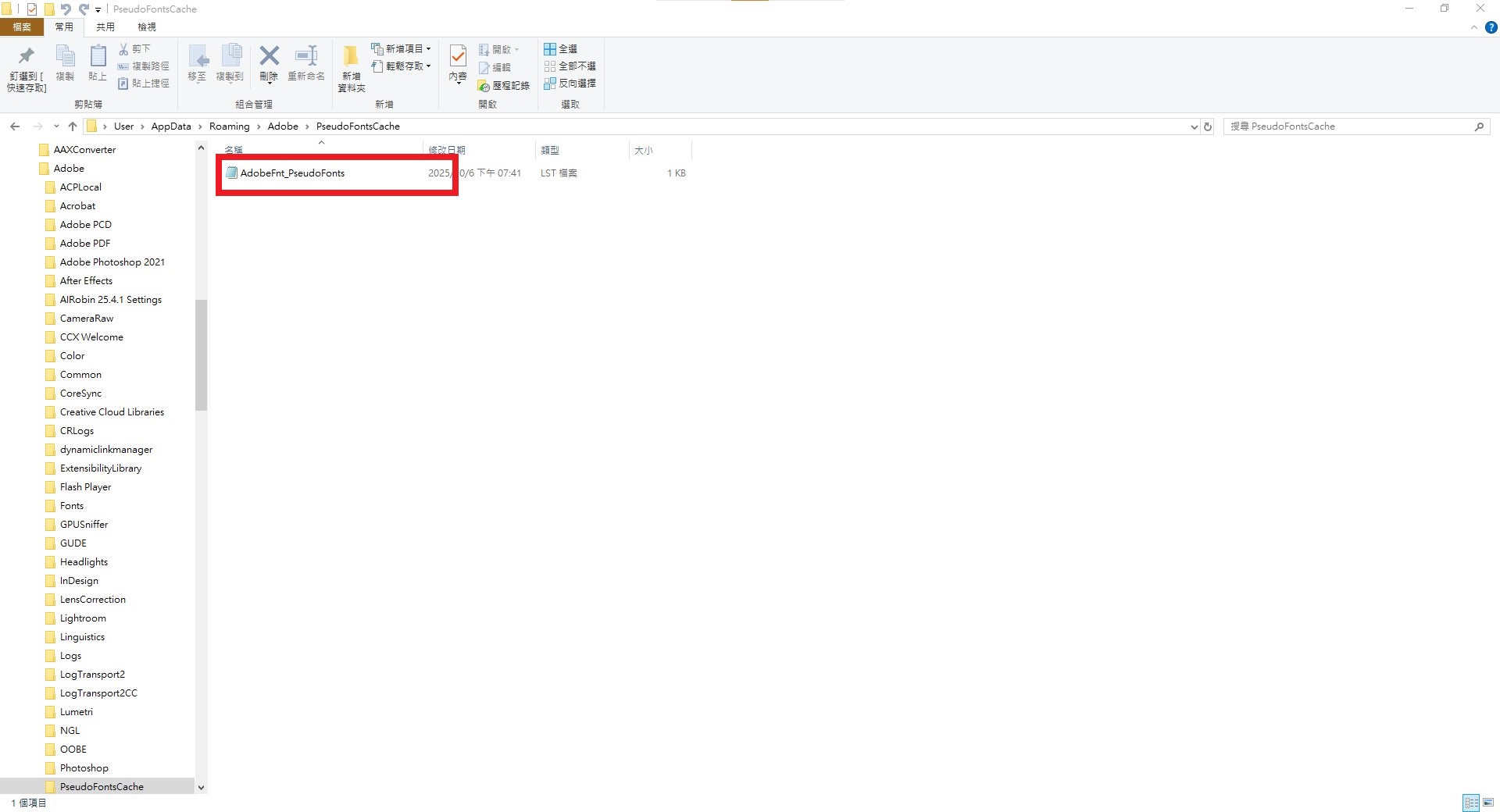Image resolution: width=1500 pixels, height=812 pixels.
Task: Click the Paste ribbon icon
Action: [x=98, y=56]
